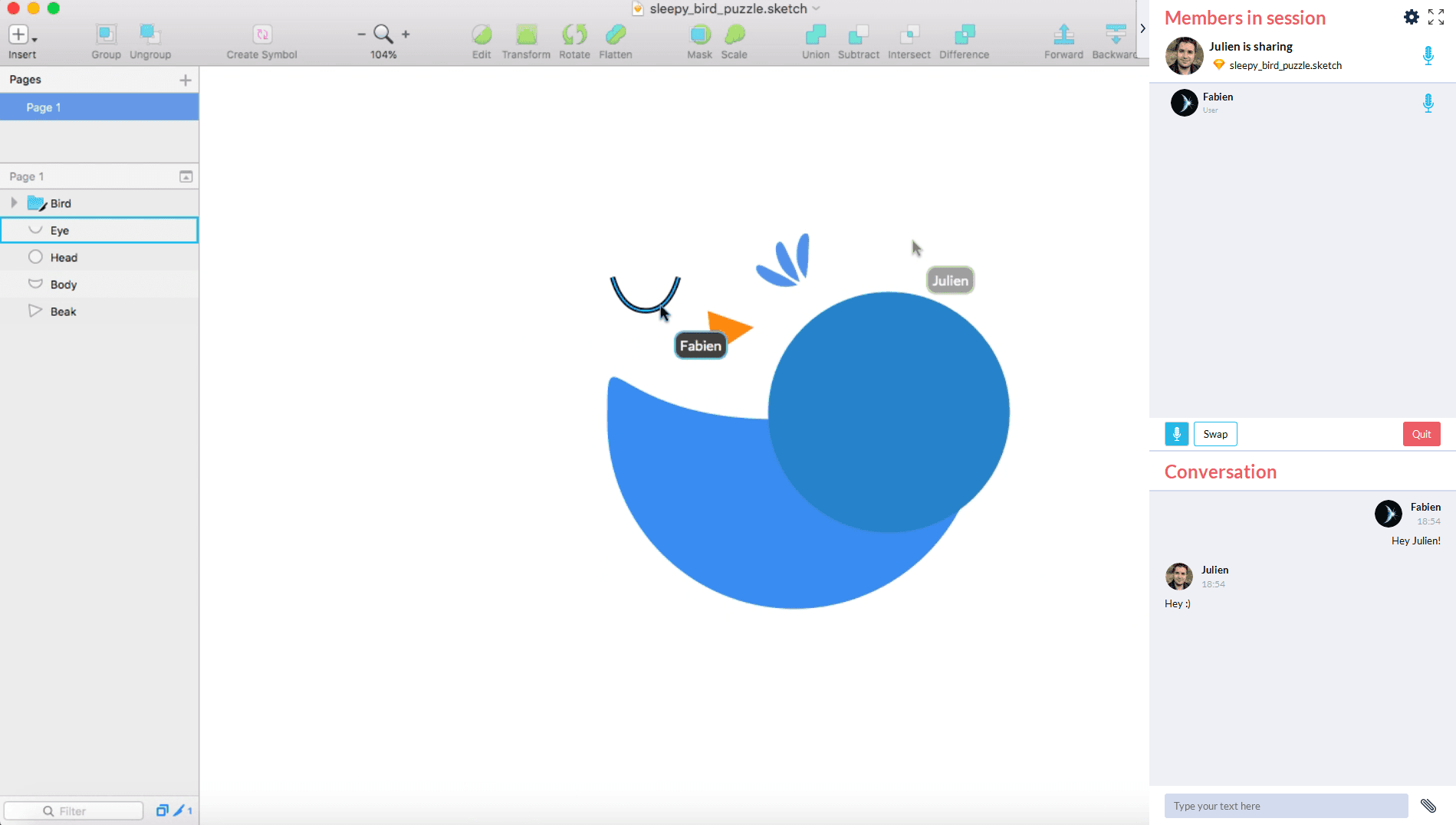Image resolution: width=1456 pixels, height=825 pixels.
Task: Click the Flatten icon
Action: click(x=615, y=35)
